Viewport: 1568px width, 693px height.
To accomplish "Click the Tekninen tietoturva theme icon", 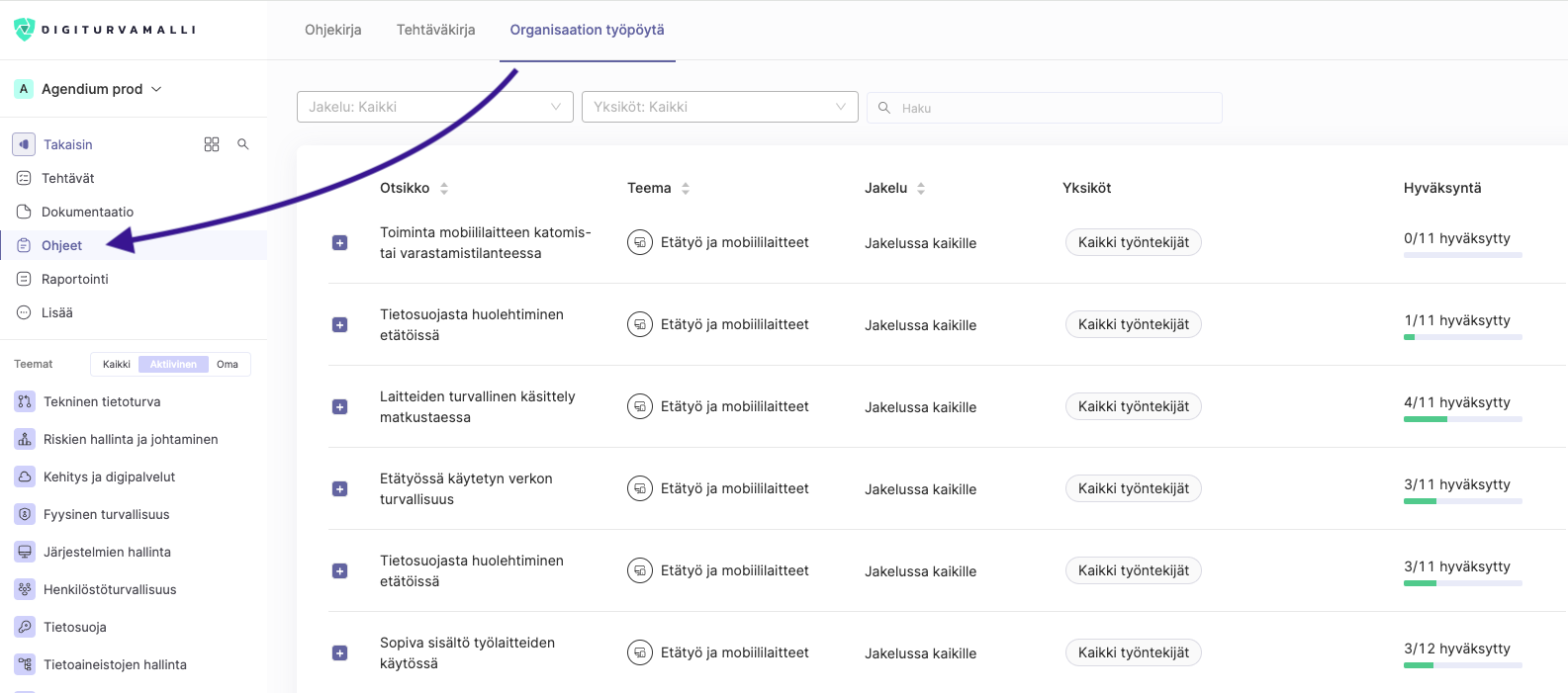I will click(25, 401).
